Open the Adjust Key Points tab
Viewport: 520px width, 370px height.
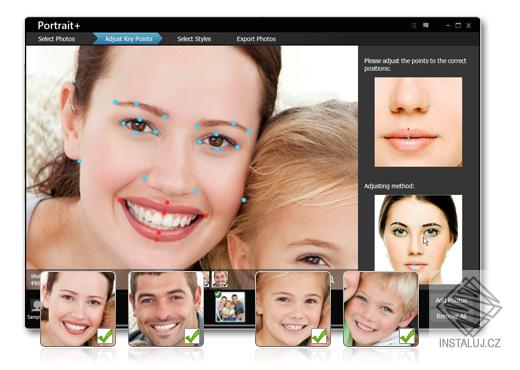[x=128, y=39]
